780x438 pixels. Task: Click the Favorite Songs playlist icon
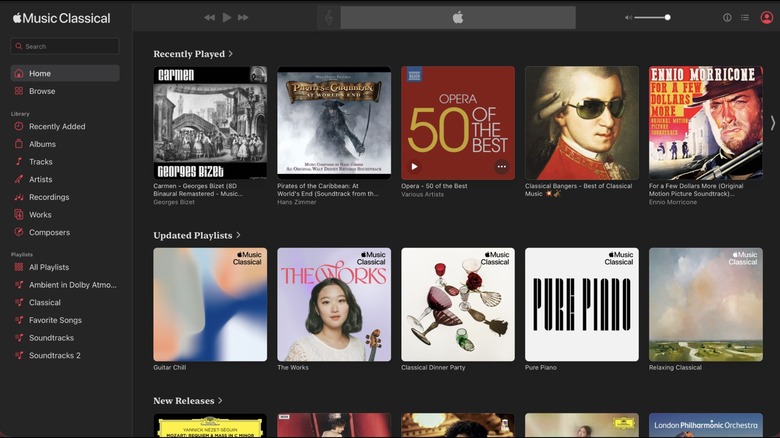pyautogui.click(x=19, y=320)
